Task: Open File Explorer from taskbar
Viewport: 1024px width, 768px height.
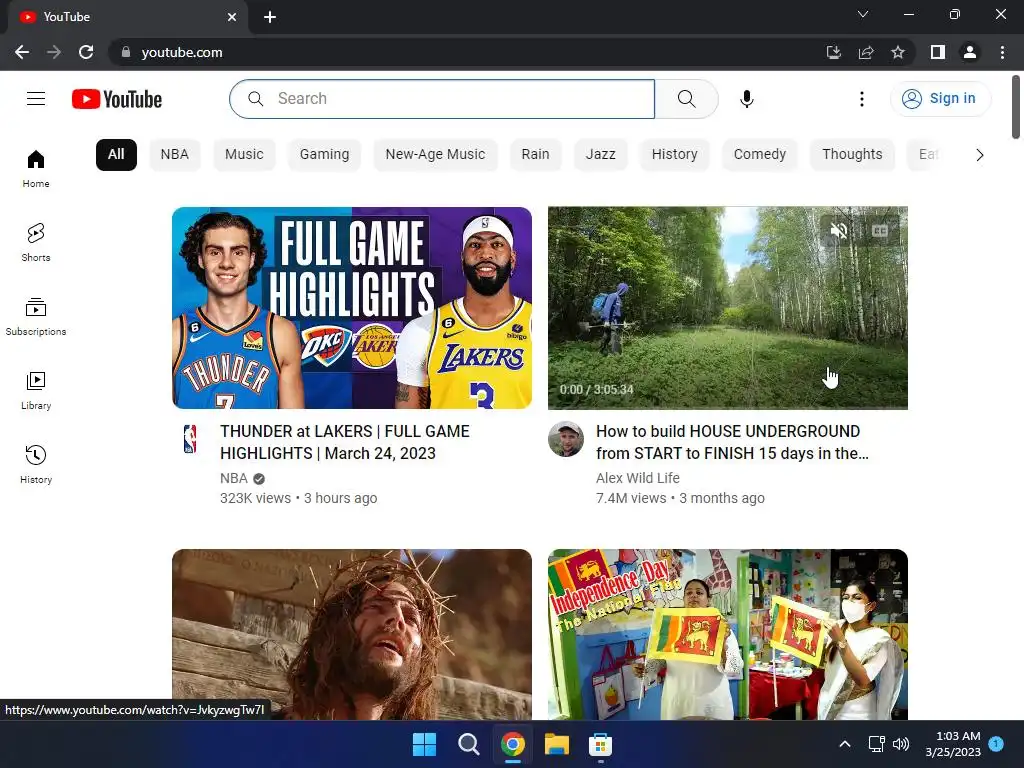Action: point(557,744)
